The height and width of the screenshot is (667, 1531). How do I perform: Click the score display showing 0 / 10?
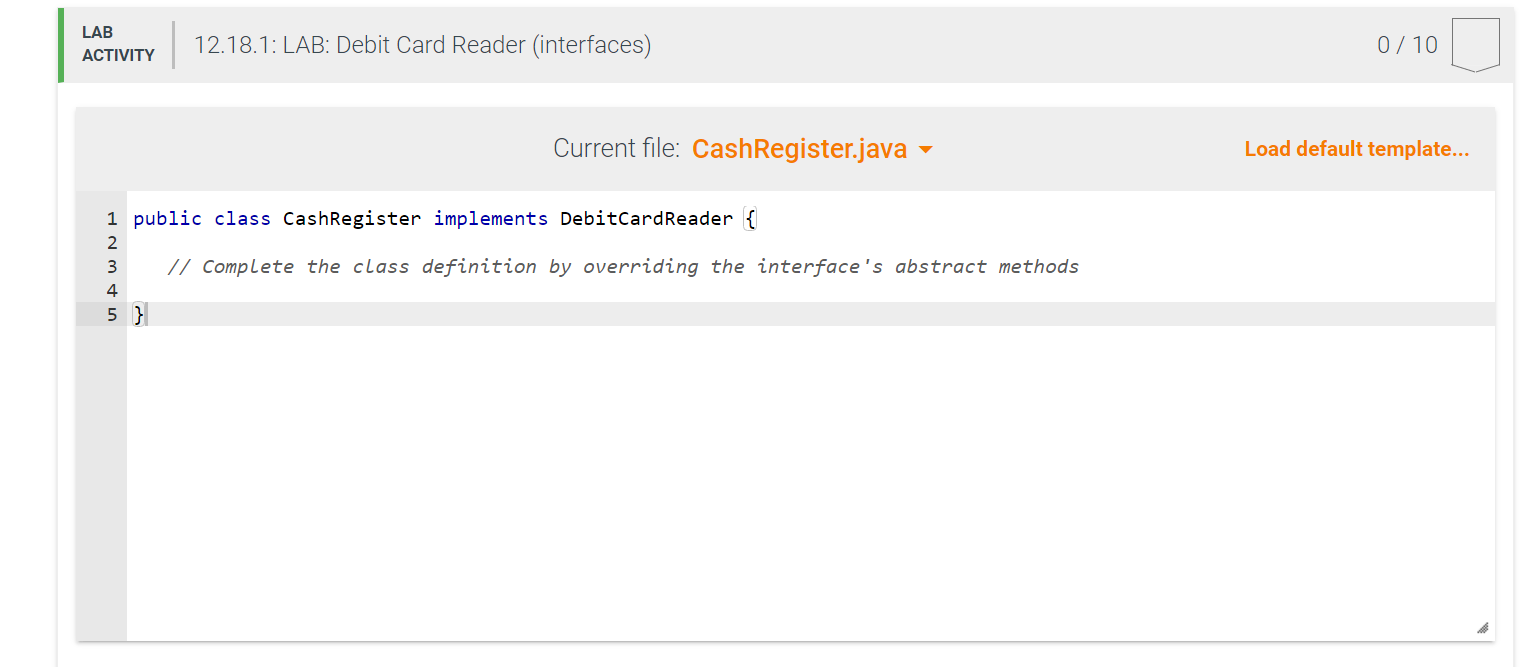click(x=1407, y=44)
